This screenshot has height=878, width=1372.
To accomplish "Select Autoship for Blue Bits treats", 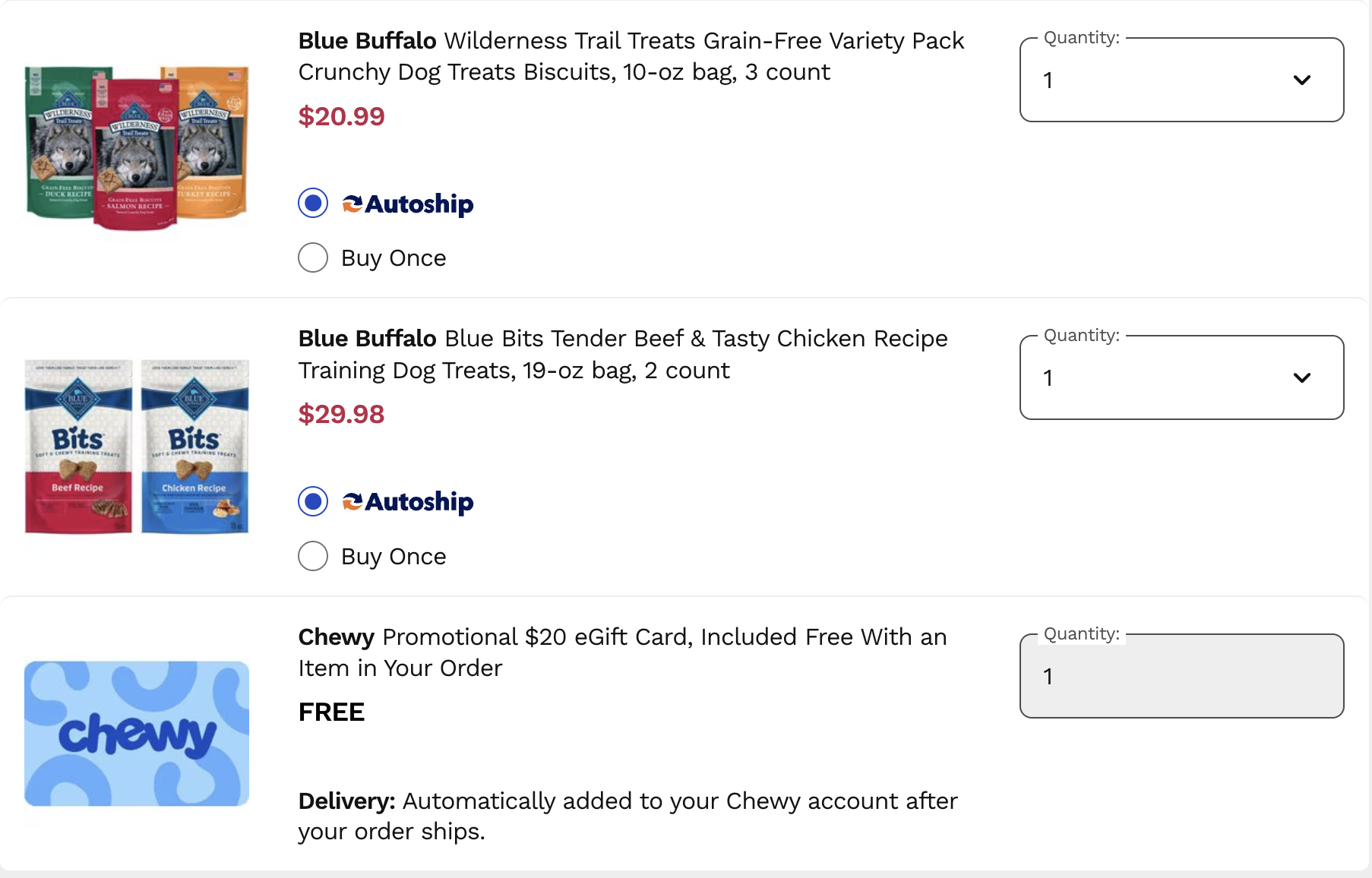I will point(312,501).
